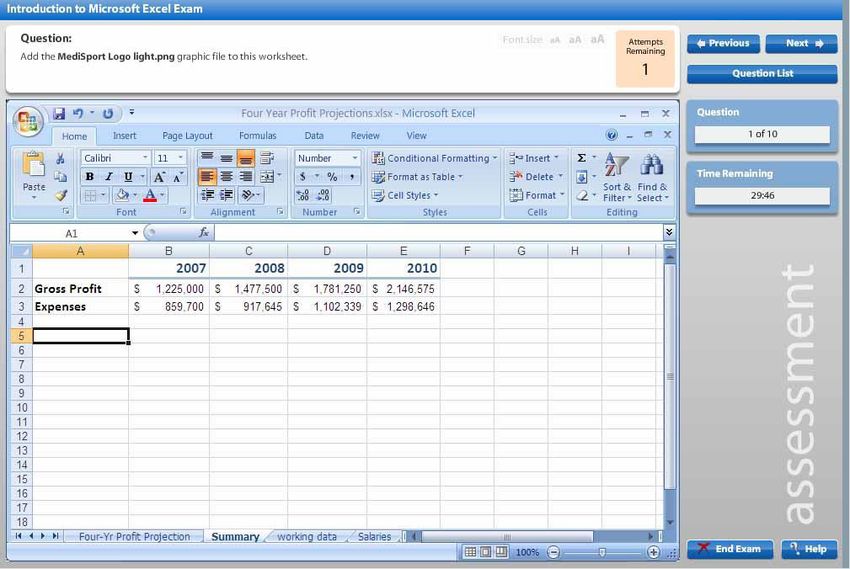850x569 pixels.
Task: Open Cell Styles dropdown
Action: 405,195
